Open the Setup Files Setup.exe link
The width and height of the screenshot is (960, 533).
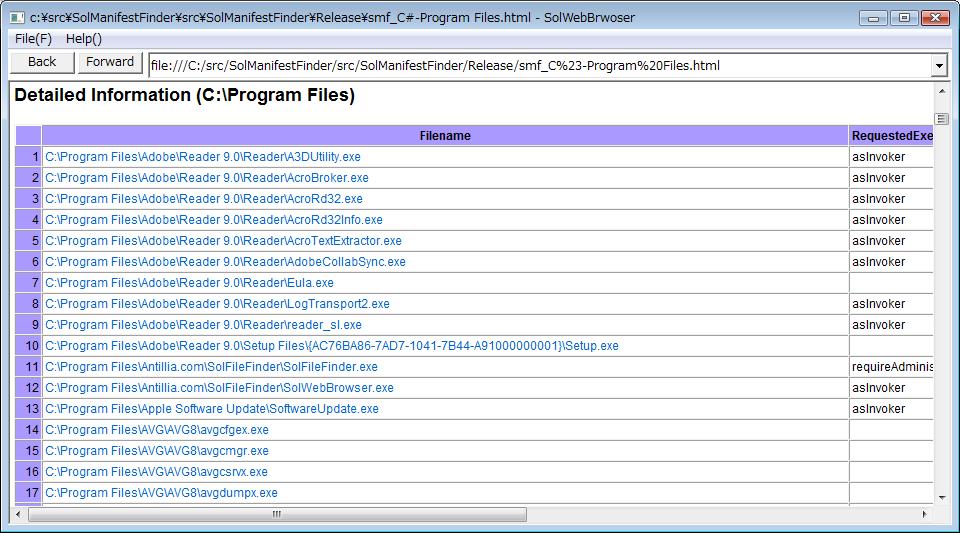tap(332, 346)
